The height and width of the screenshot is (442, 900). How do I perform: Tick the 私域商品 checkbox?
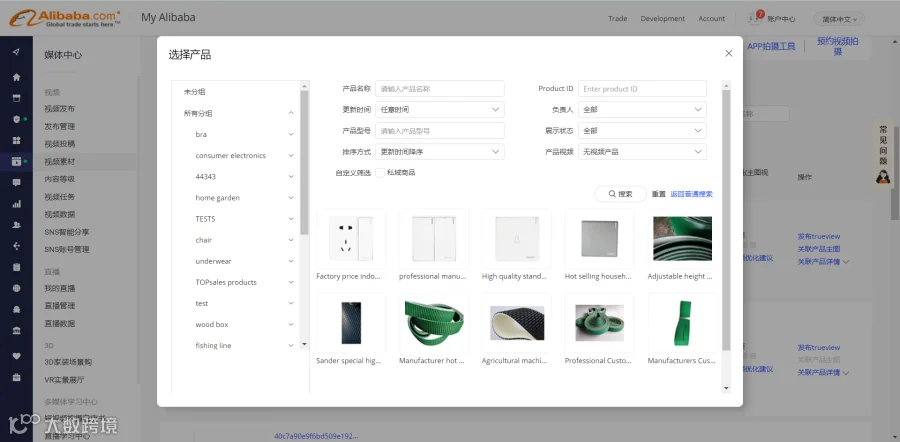(x=380, y=173)
